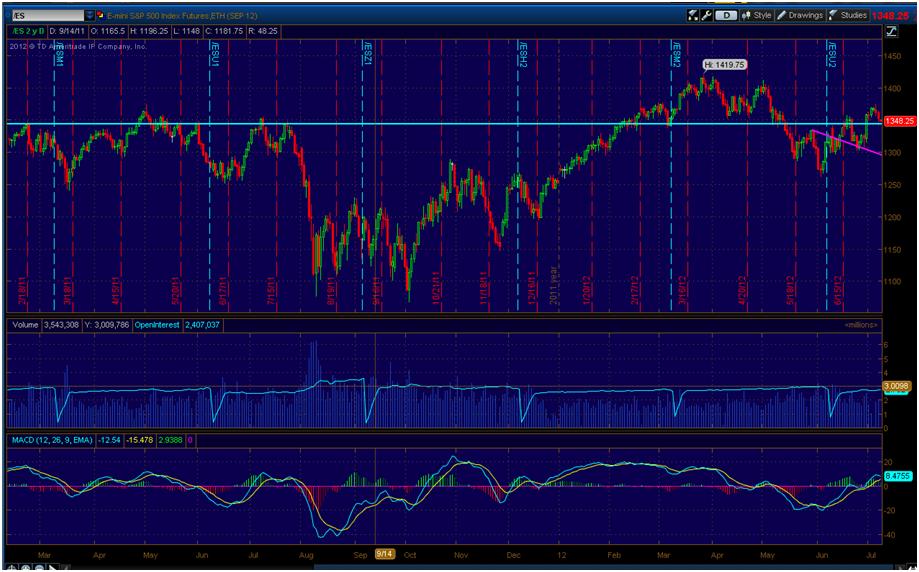The width and height of the screenshot is (919, 572).
Task: Click the Hi: 1419.75 price bubble
Action: click(724, 65)
